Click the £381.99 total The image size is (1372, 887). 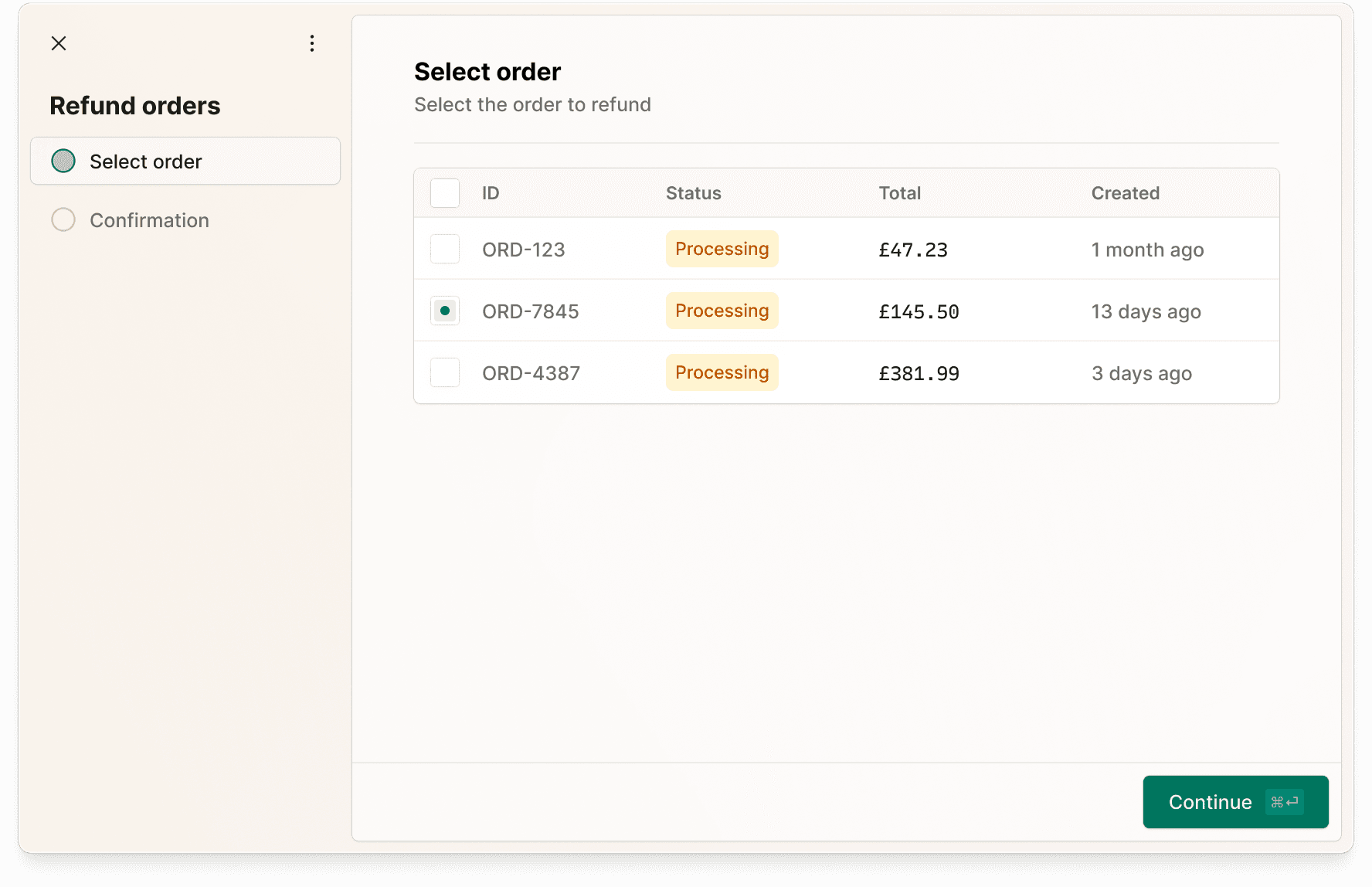tap(919, 373)
